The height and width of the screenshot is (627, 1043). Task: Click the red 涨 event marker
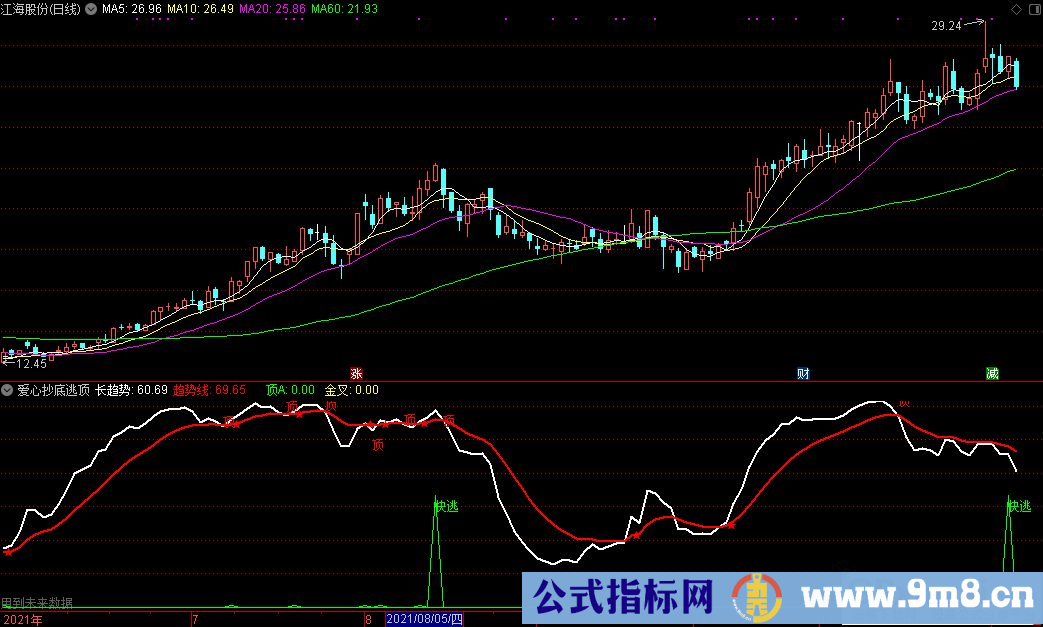click(x=357, y=374)
